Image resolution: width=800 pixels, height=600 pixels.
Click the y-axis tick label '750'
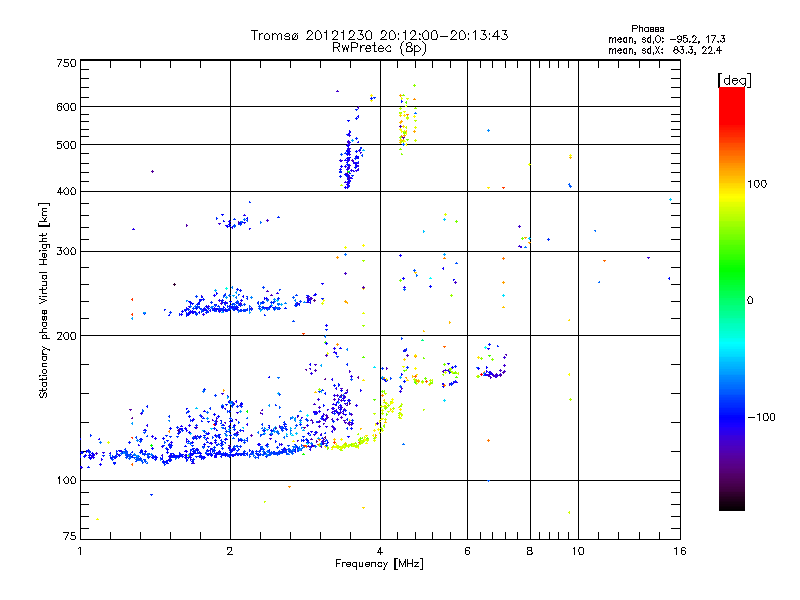66,63
